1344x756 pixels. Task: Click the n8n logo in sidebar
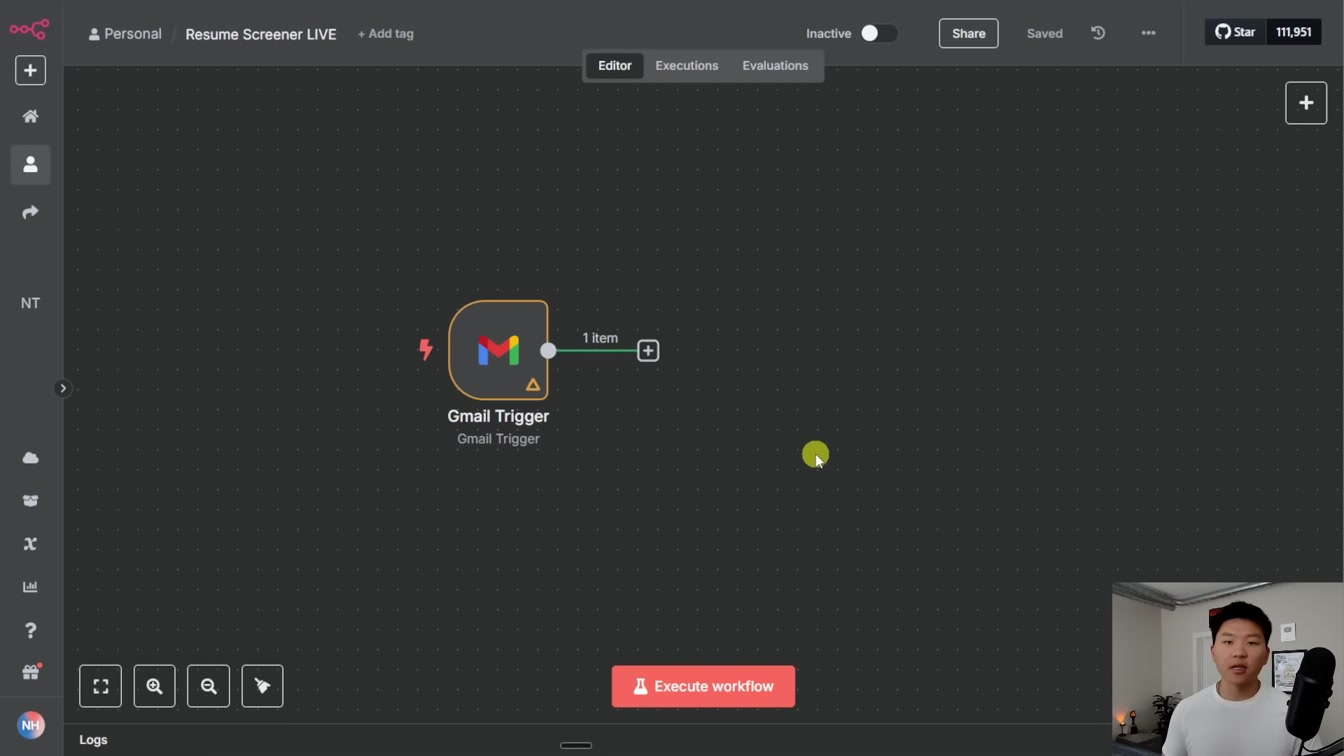coord(29,29)
